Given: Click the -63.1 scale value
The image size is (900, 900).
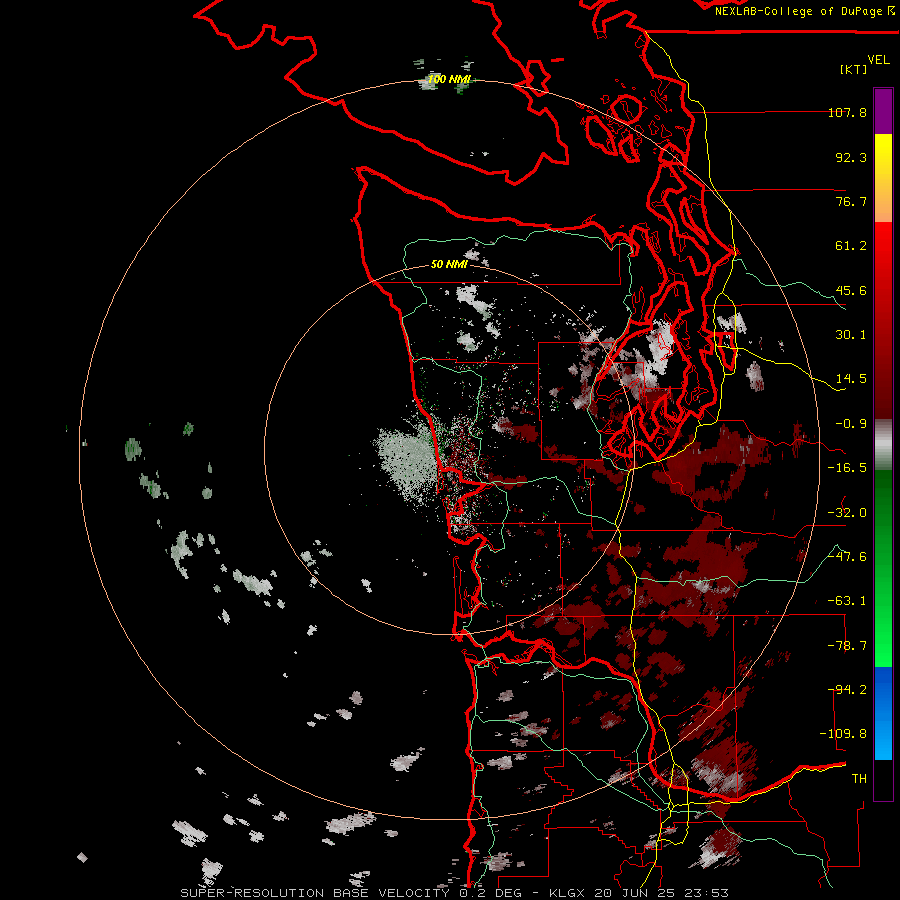Looking at the screenshot, I should [x=847, y=601].
